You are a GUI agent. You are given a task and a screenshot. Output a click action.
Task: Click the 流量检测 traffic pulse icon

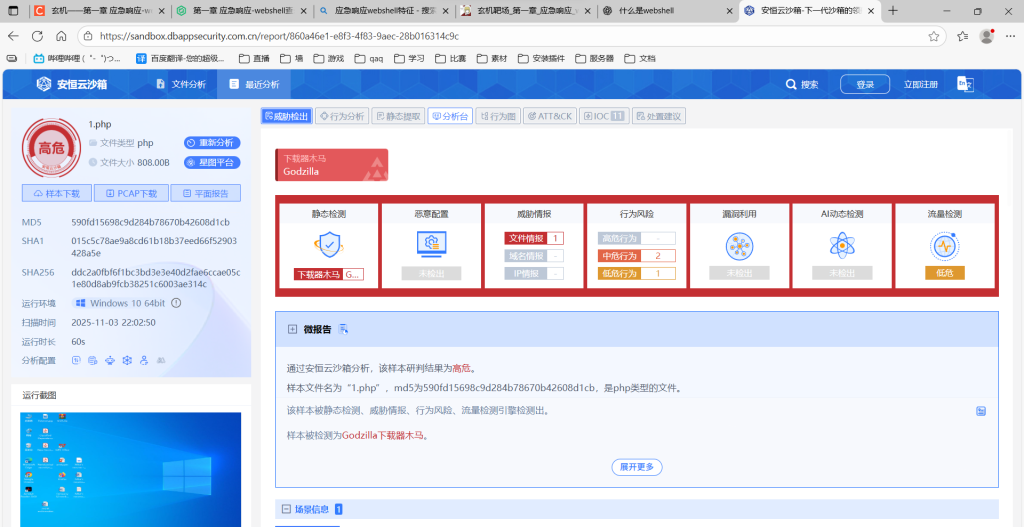(944, 244)
